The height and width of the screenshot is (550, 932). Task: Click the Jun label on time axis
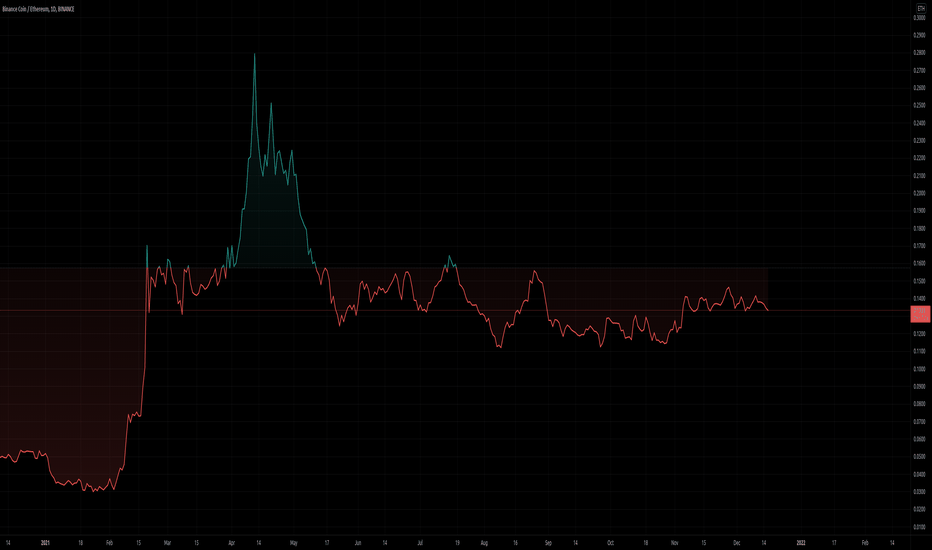click(358, 543)
